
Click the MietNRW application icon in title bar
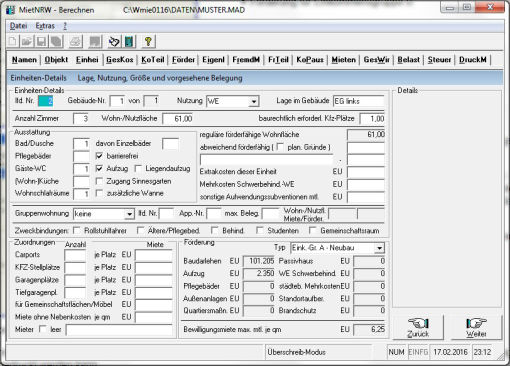click(11, 10)
